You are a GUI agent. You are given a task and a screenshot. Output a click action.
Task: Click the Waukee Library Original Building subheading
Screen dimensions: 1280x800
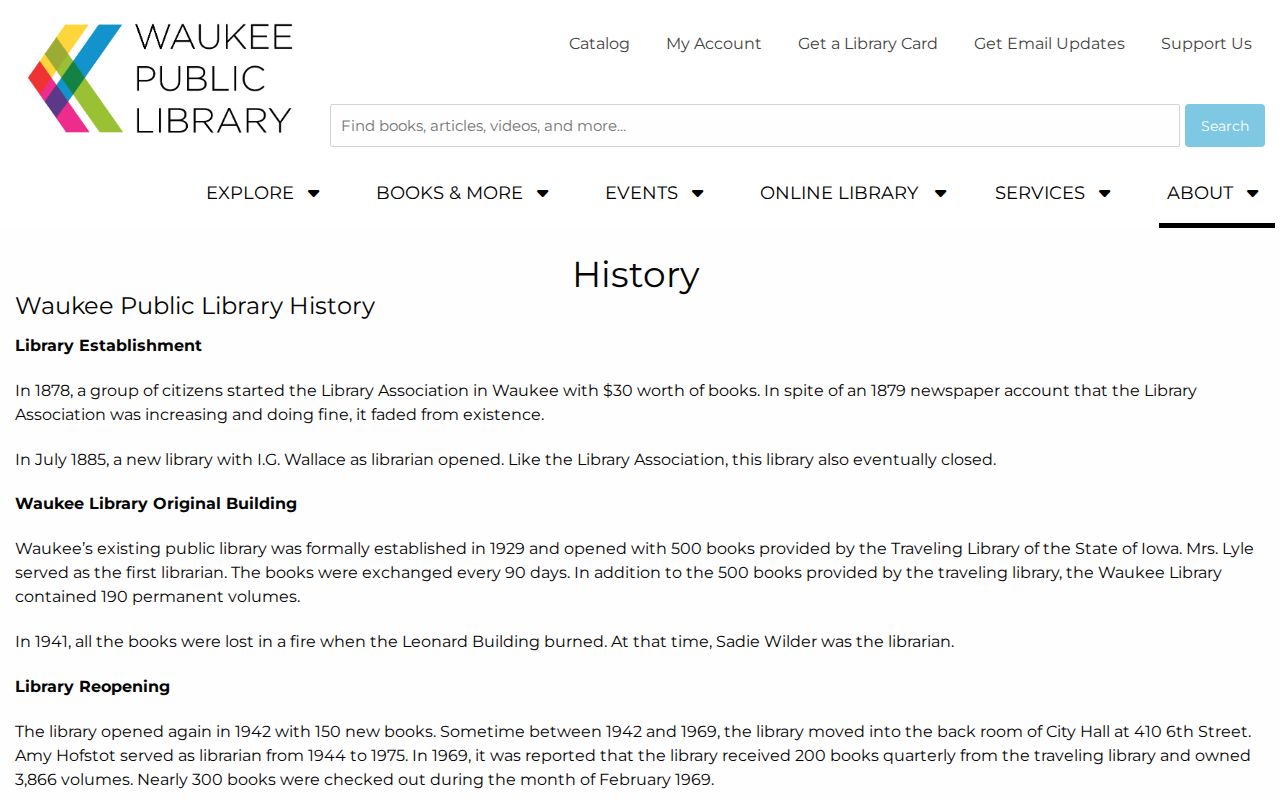(156, 504)
